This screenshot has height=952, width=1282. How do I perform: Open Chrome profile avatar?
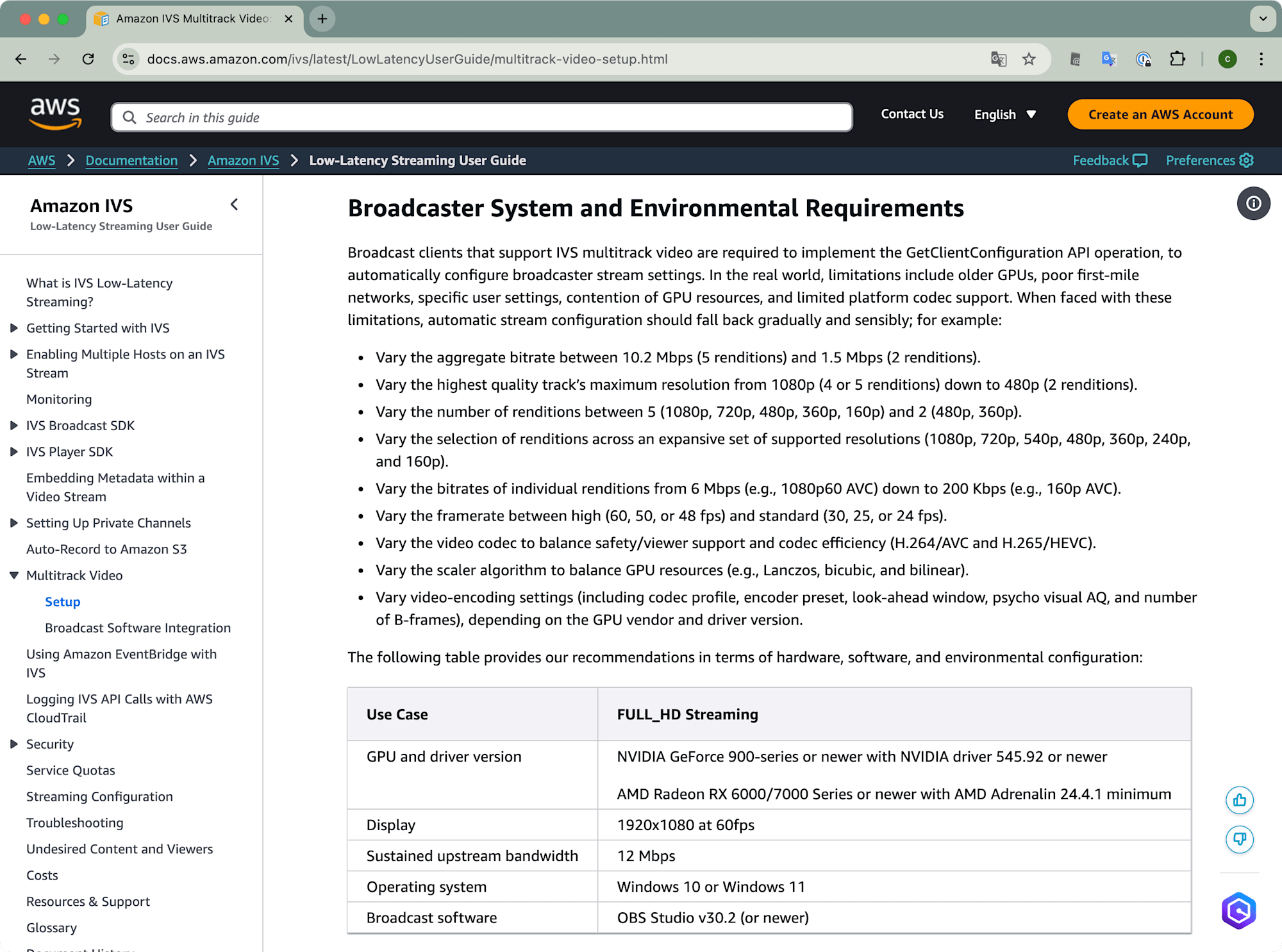tap(1228, 59)
